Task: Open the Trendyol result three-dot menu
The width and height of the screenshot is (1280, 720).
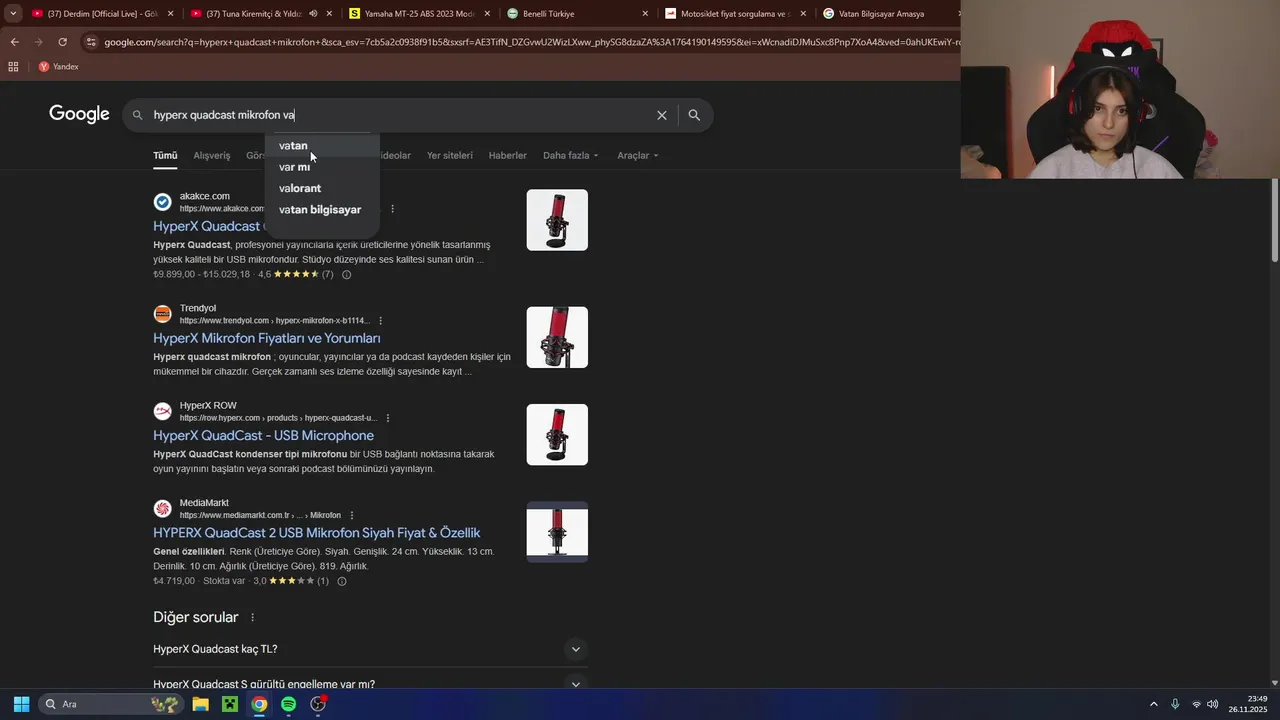Action: pyautogui.click(x=381, y=321)
